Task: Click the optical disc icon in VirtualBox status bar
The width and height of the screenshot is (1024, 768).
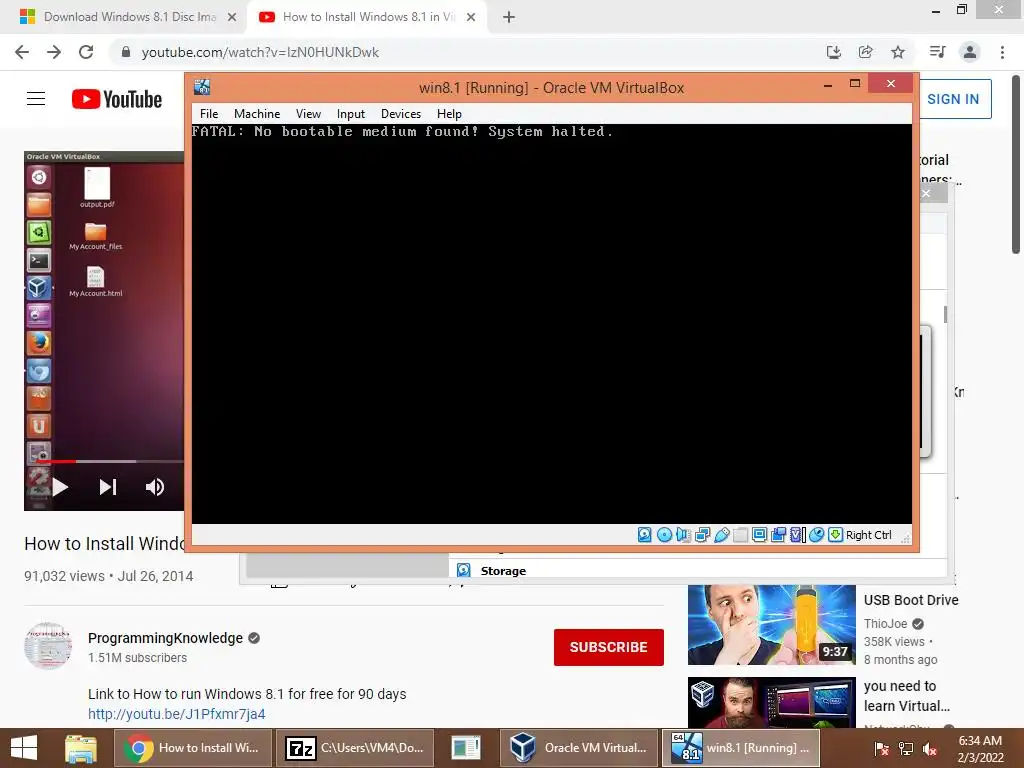Action: (664, 535)
